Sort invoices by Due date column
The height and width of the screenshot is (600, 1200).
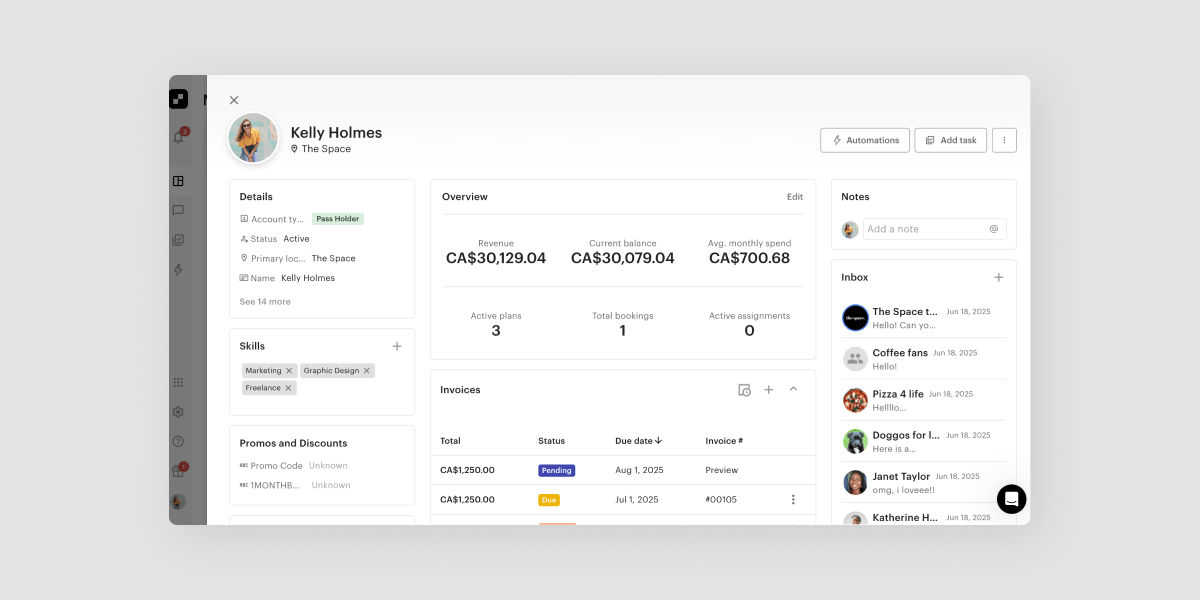click(x=638, y=441)
